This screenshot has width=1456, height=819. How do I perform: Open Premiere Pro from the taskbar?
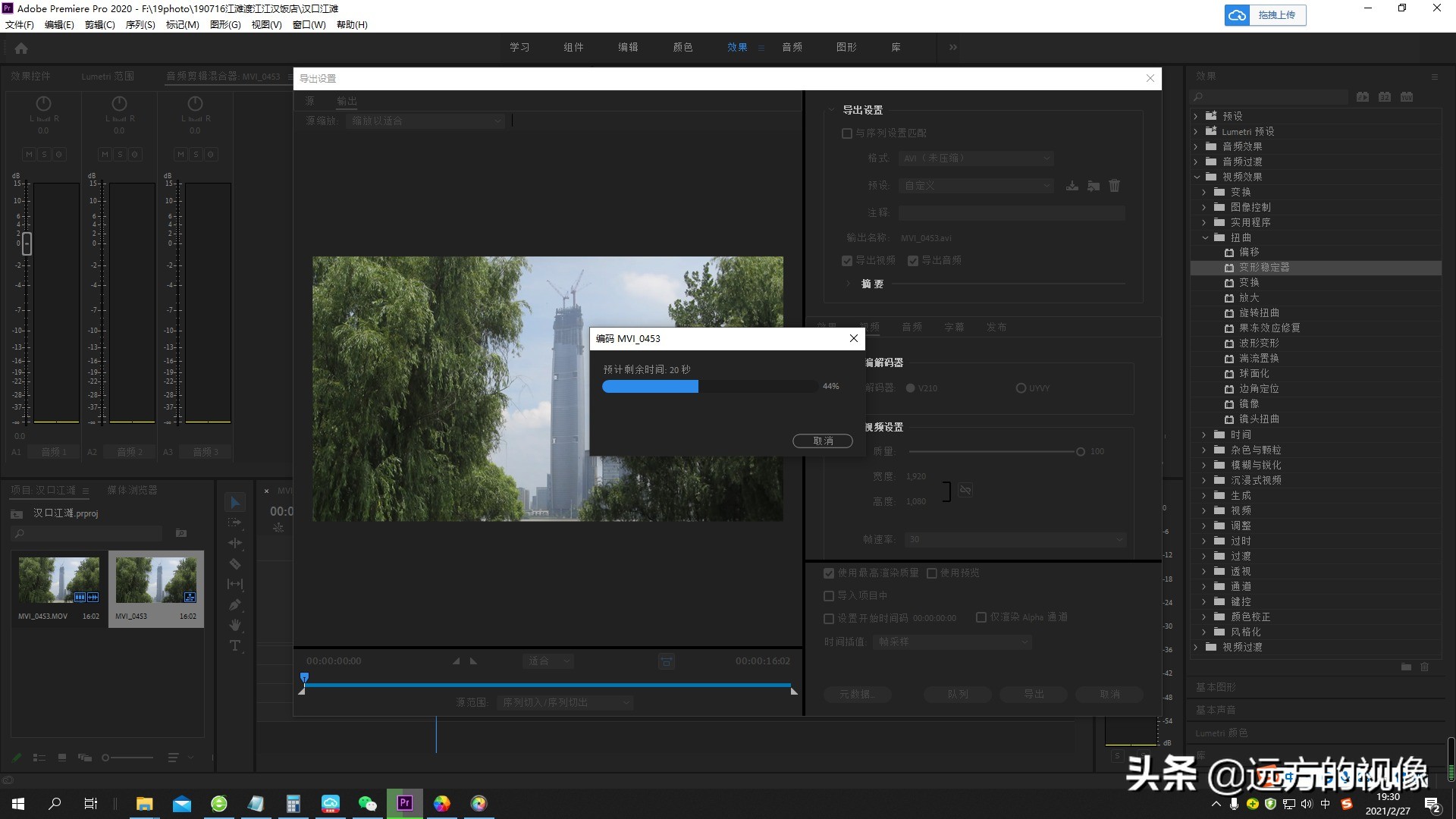(405, 803)
